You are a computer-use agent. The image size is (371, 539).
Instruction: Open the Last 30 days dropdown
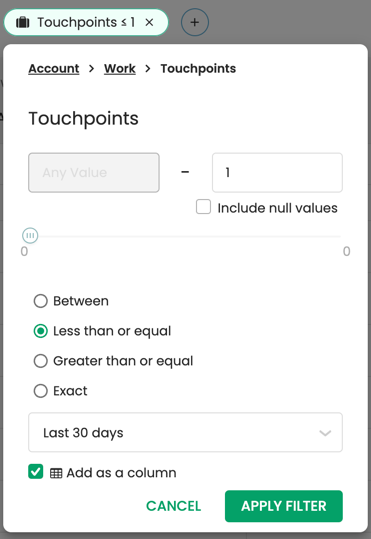coord(185,432)
